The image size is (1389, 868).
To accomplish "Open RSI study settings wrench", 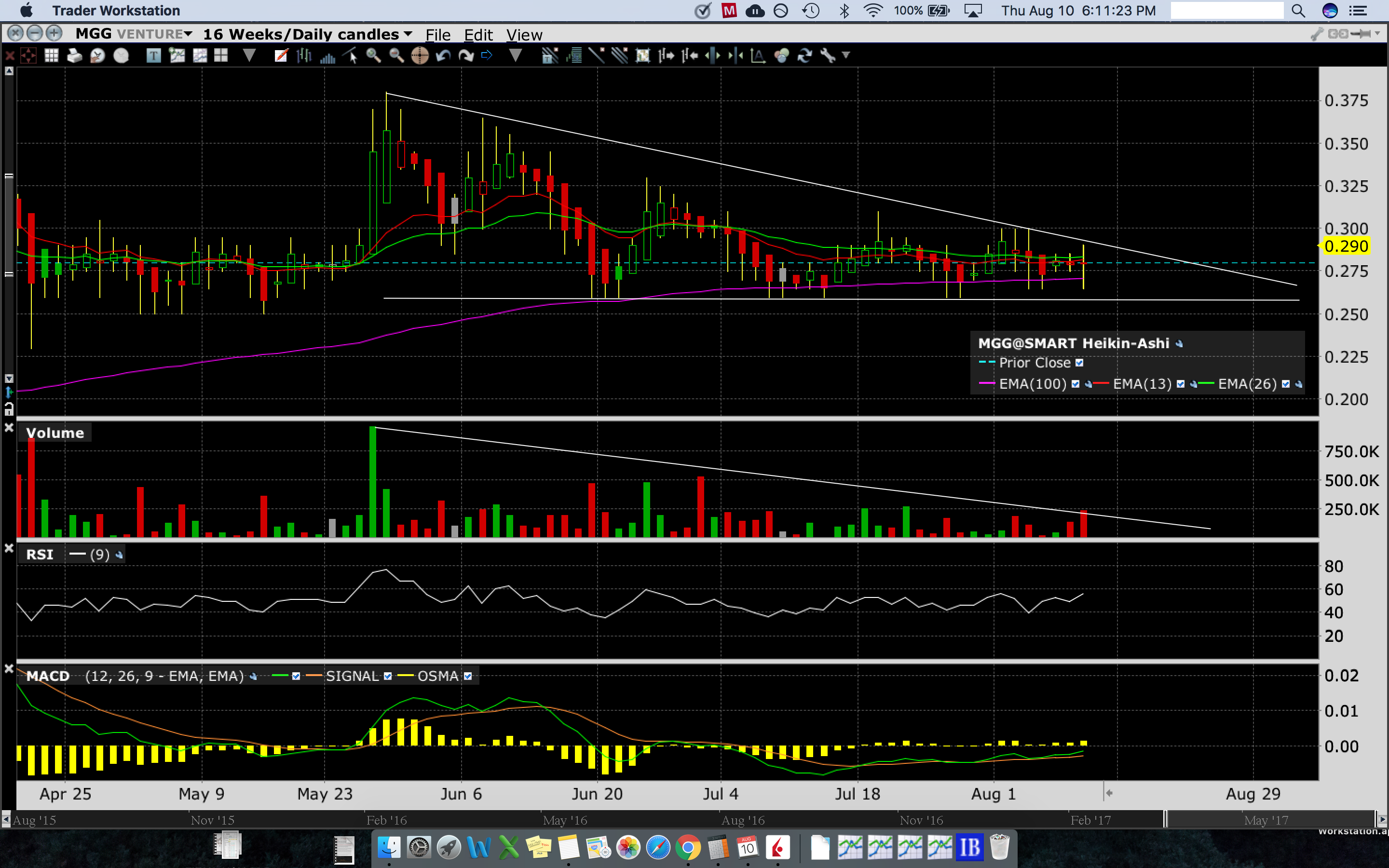I will [x=119, y=555].
